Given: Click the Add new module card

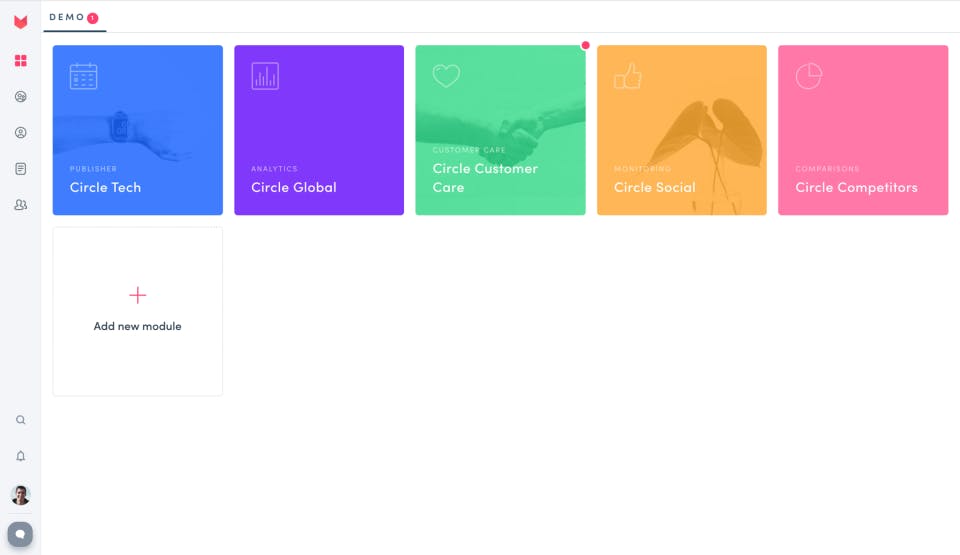Looking at the screenshot, I should coord(138,311).
